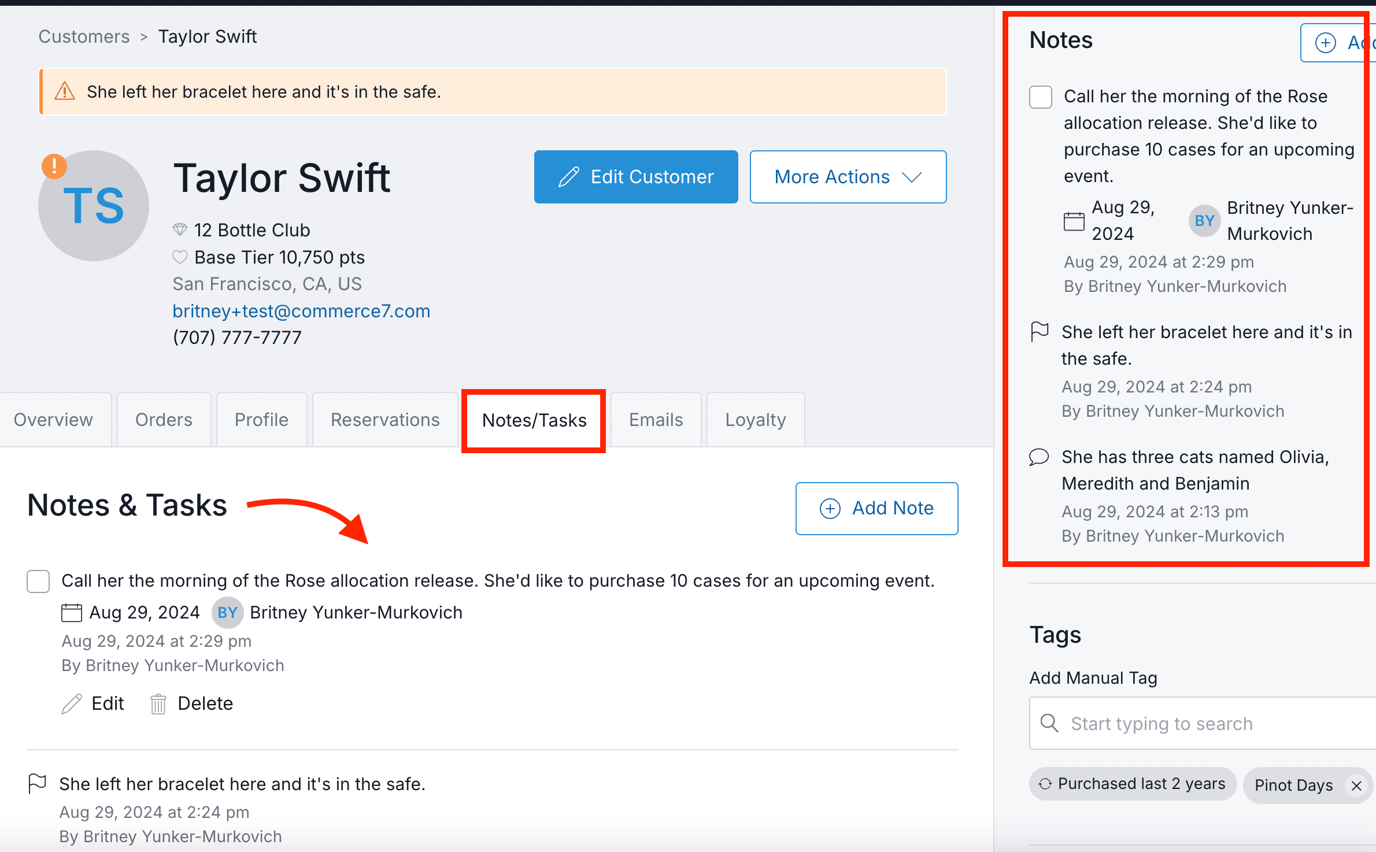Click the Taylor Swift breadcrumb text
Image resolution: width=1376 pixels, height=852 pixels.
[207, 37]
